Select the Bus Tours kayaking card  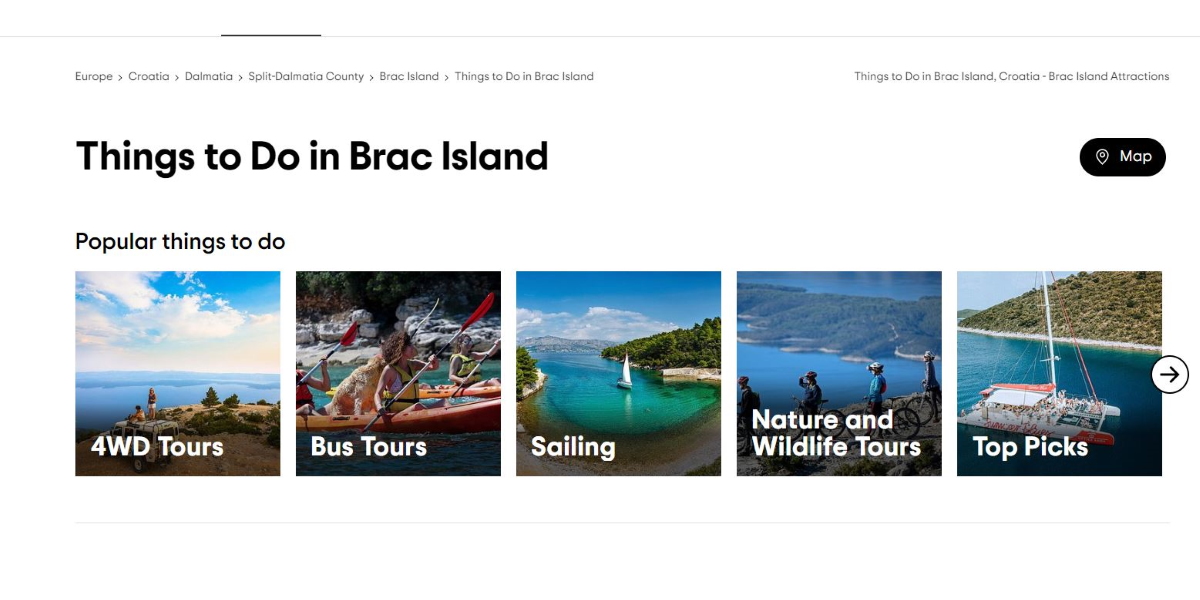tap(398, 373)
